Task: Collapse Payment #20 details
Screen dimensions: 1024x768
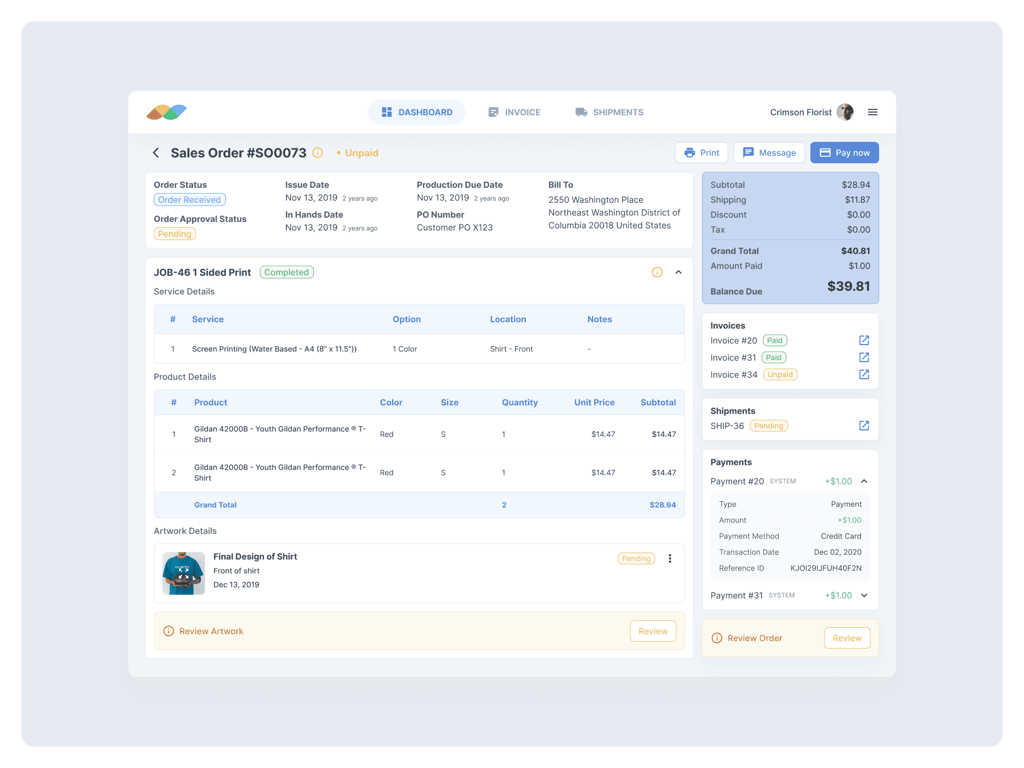Action: (x=864, y=481)
